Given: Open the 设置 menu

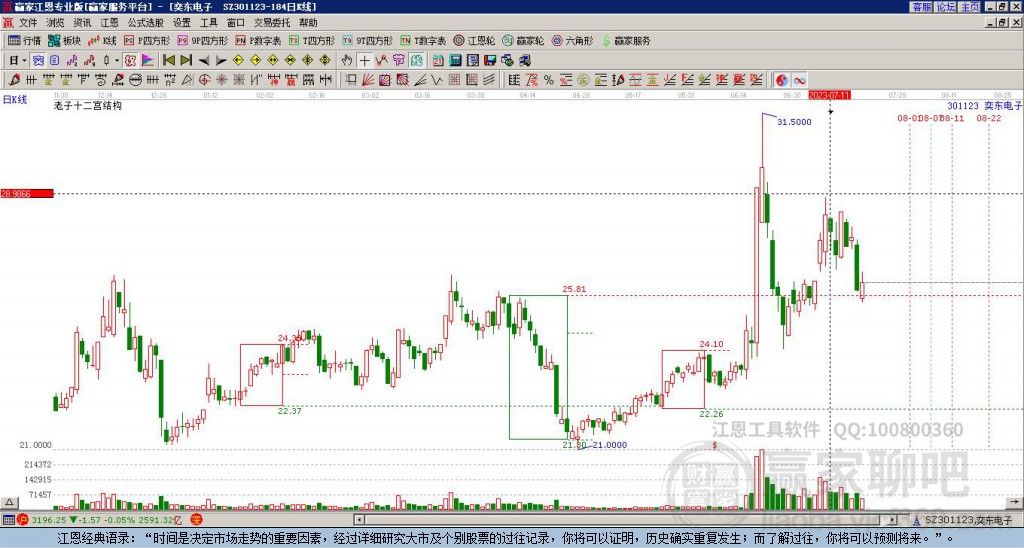Looking at the screenshot, I should [182, 23].
